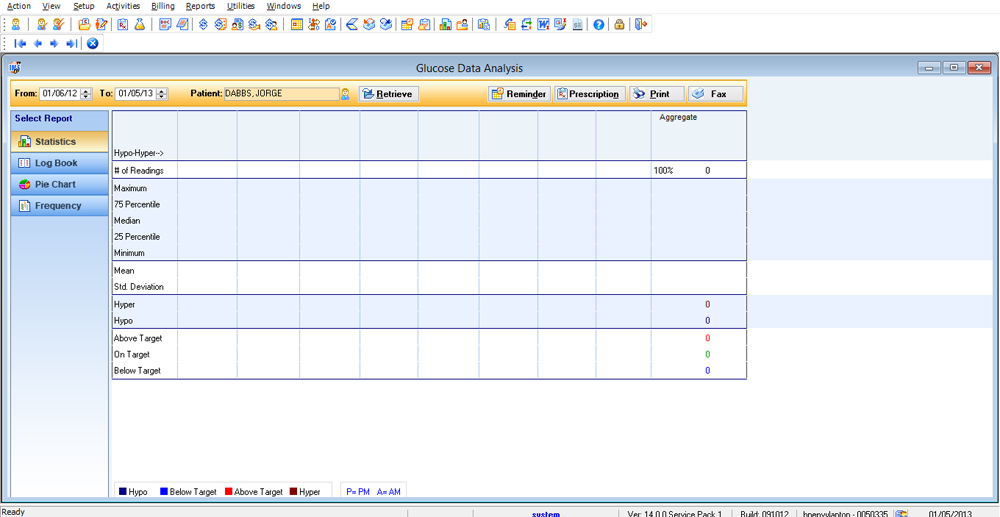Image resolution: width=1000 pixels, height=517 pixels.
Task: Open the Help menu
Action: [x=321, y=6]
